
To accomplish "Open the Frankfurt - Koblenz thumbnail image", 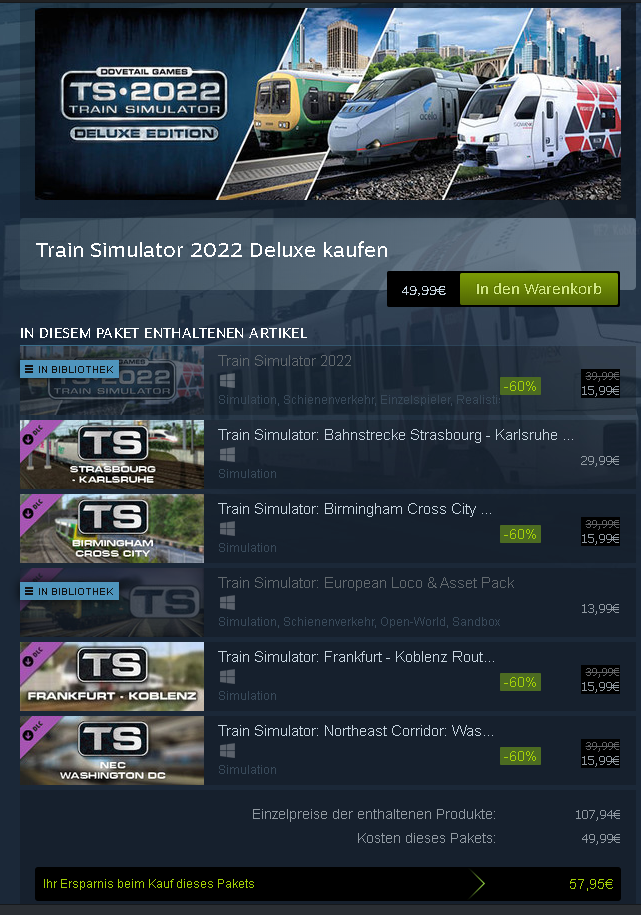I will 112,676.
